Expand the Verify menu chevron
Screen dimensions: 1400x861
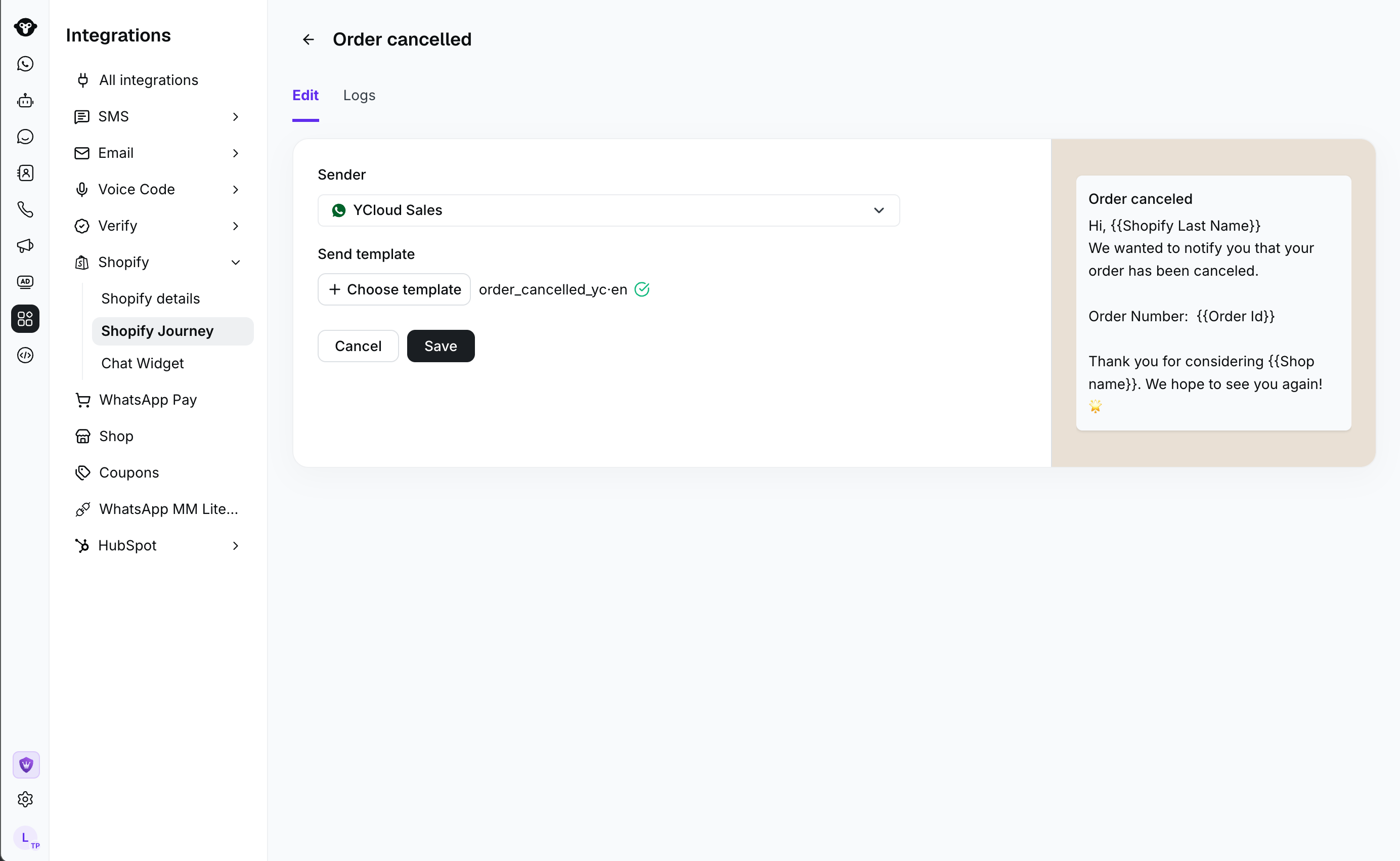coord(236,226)
